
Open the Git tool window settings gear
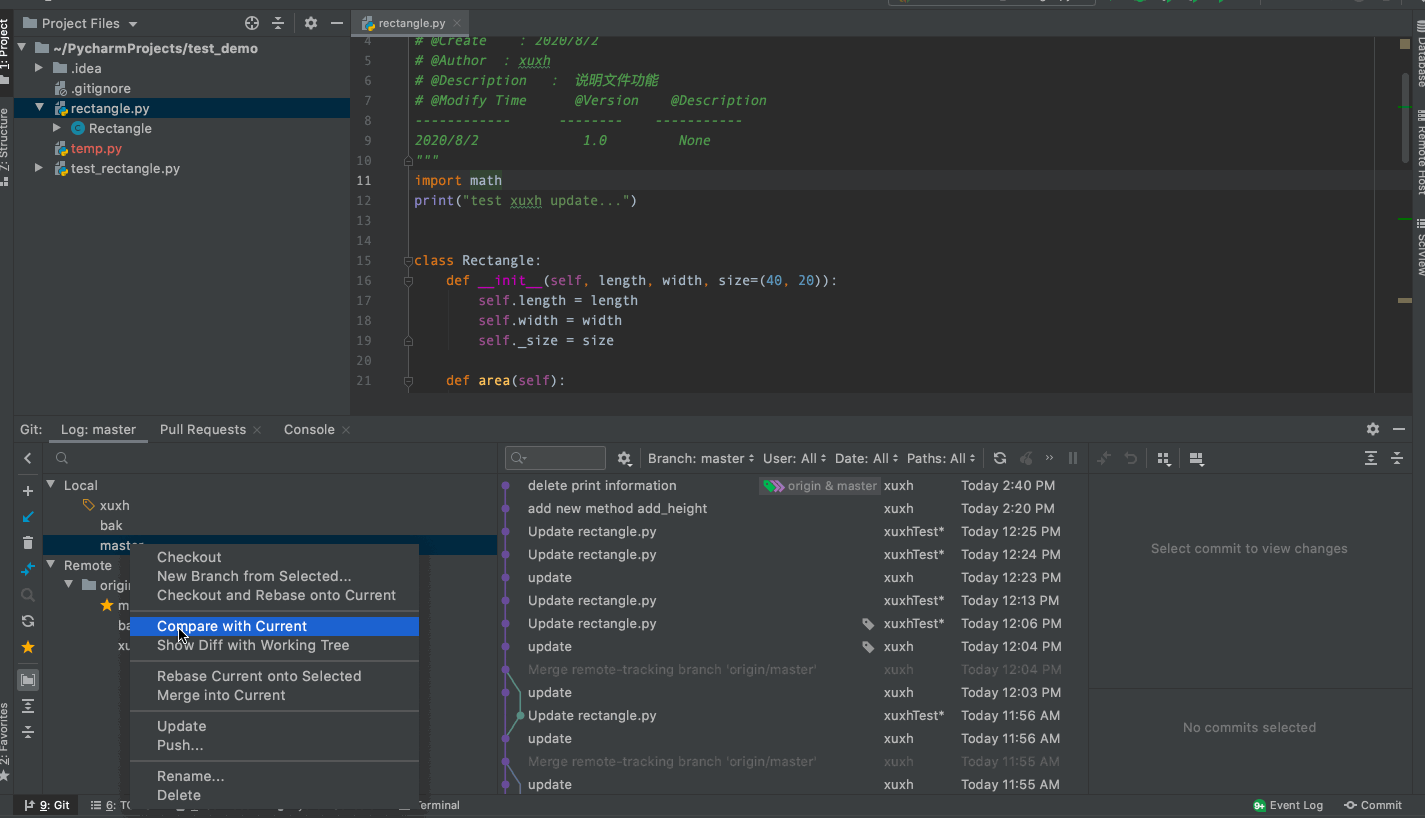point(1373,429)
